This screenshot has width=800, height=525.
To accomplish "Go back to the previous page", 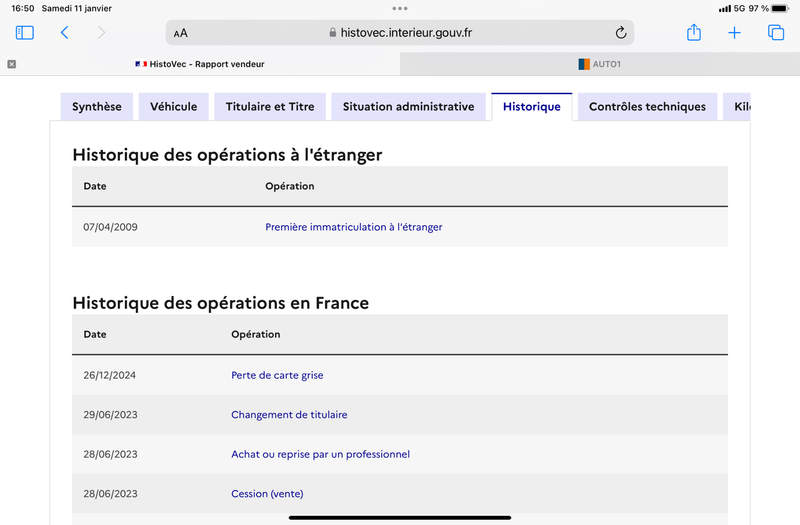I will (64, 33).
